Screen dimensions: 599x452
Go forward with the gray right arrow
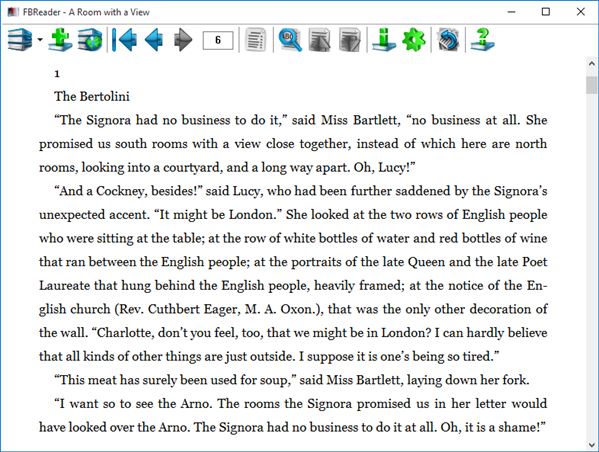click(183, 39)
